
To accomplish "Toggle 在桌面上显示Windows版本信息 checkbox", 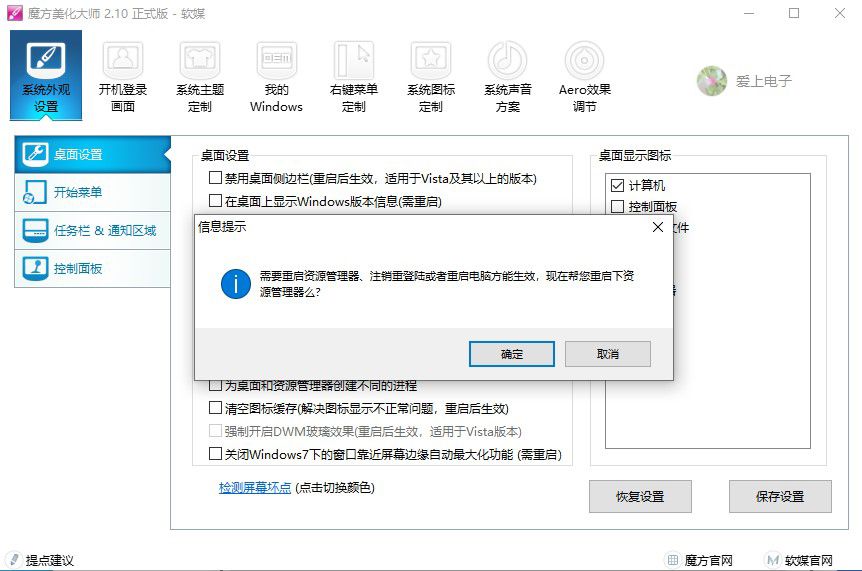I will pyautogui.click(x=216, y=201).
